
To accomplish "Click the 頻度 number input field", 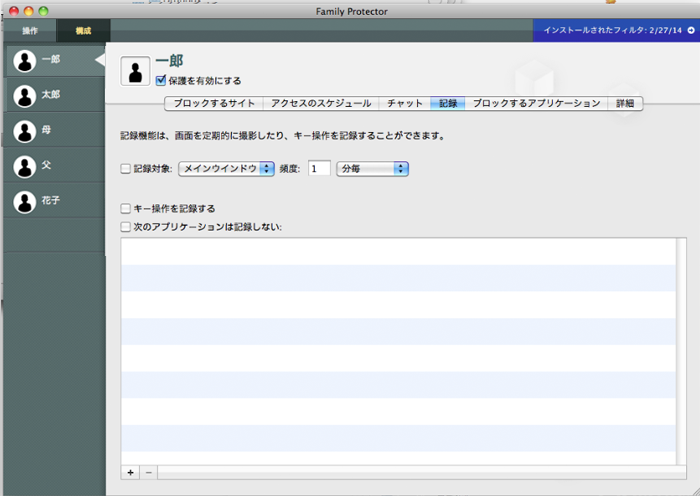I will pyautogui.click(x=319, y=169).
